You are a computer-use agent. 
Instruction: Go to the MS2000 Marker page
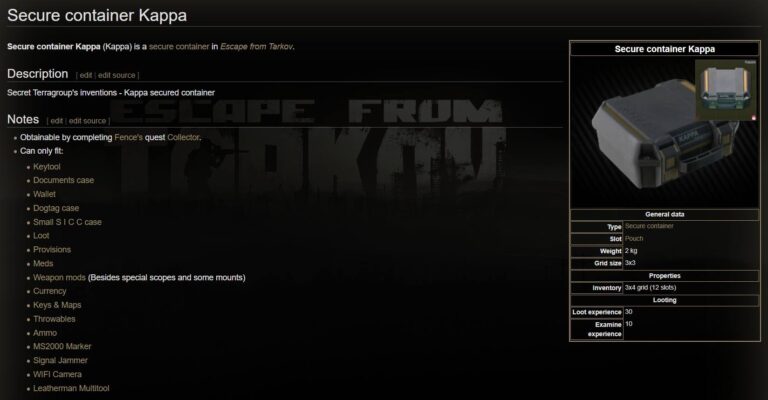click(x=62, y=347)
